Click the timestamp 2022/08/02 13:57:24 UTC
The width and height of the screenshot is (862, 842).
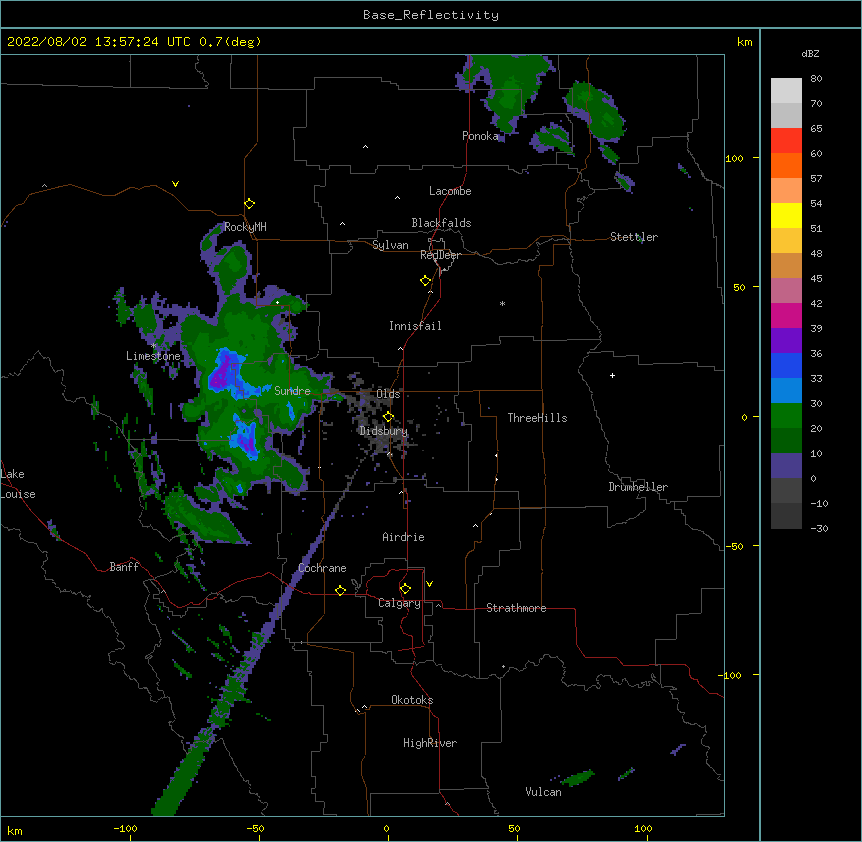click(x=98, y=42)
